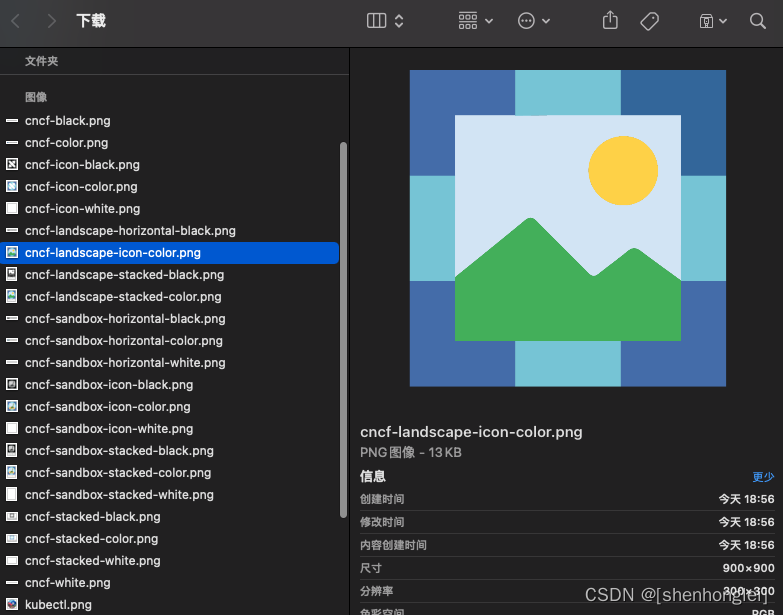This screenshot has width=783, height=615.
Task: Select cncf-landscape-horizontal-black.png
Action: coord(130,231)
